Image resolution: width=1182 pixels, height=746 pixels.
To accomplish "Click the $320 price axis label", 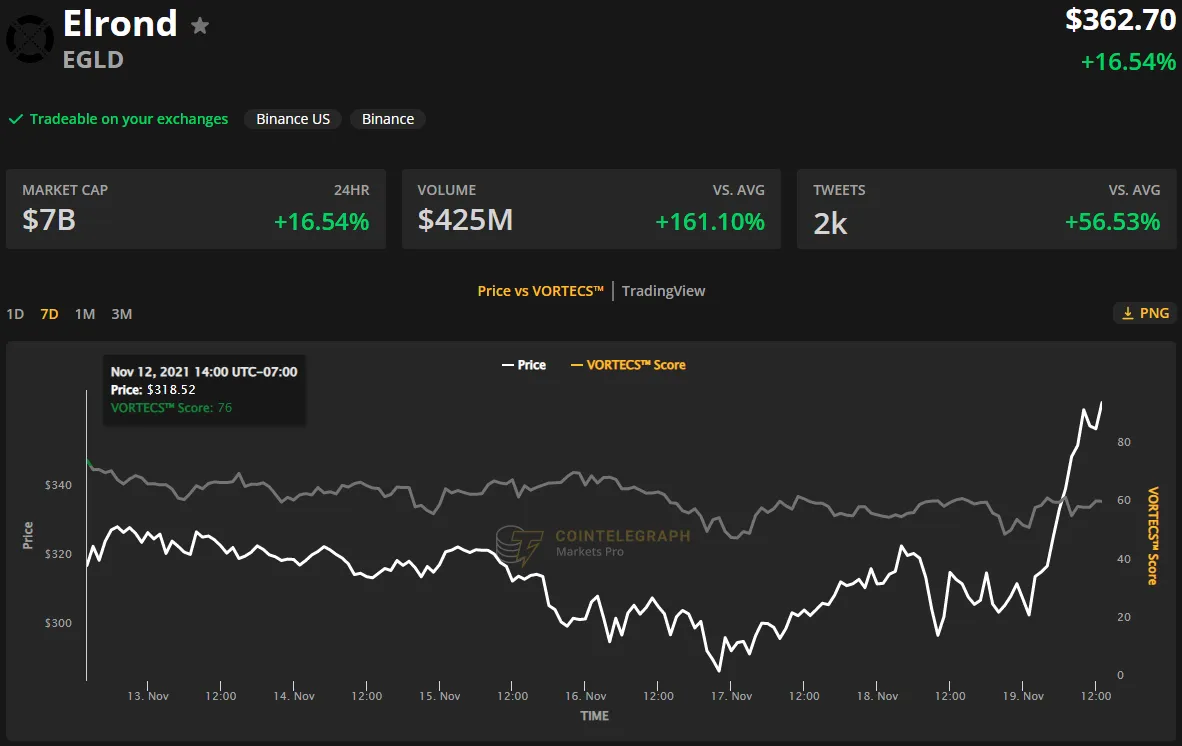I will pos(58,554).
